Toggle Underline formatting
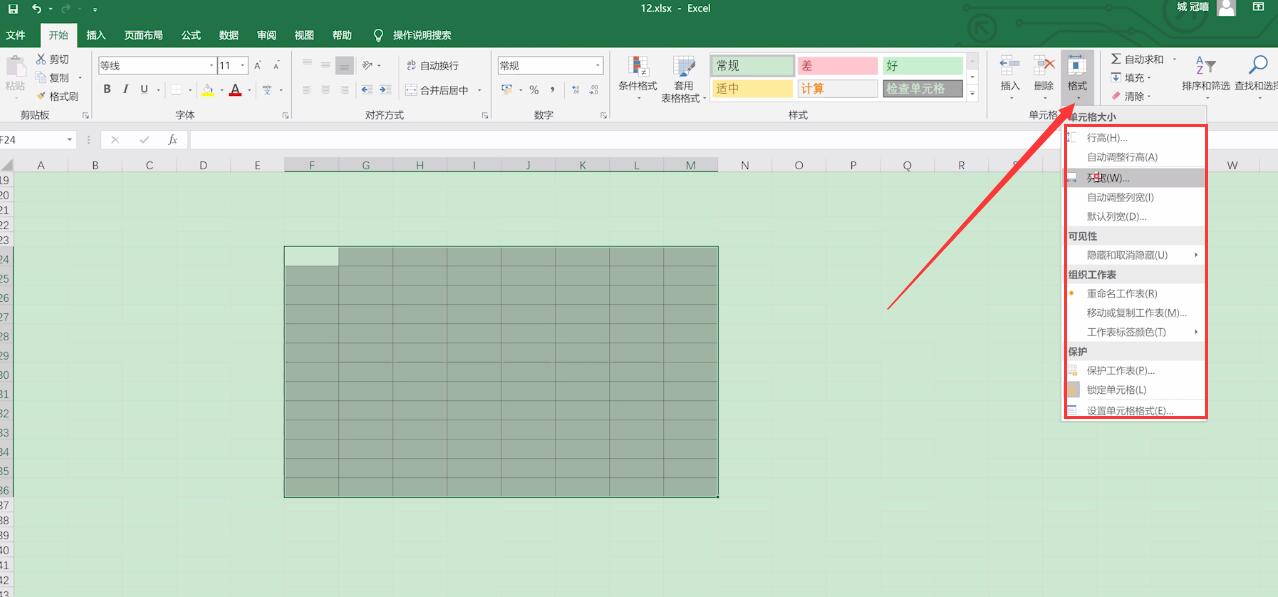This screenshot has height=597, width=1278. 144,89
